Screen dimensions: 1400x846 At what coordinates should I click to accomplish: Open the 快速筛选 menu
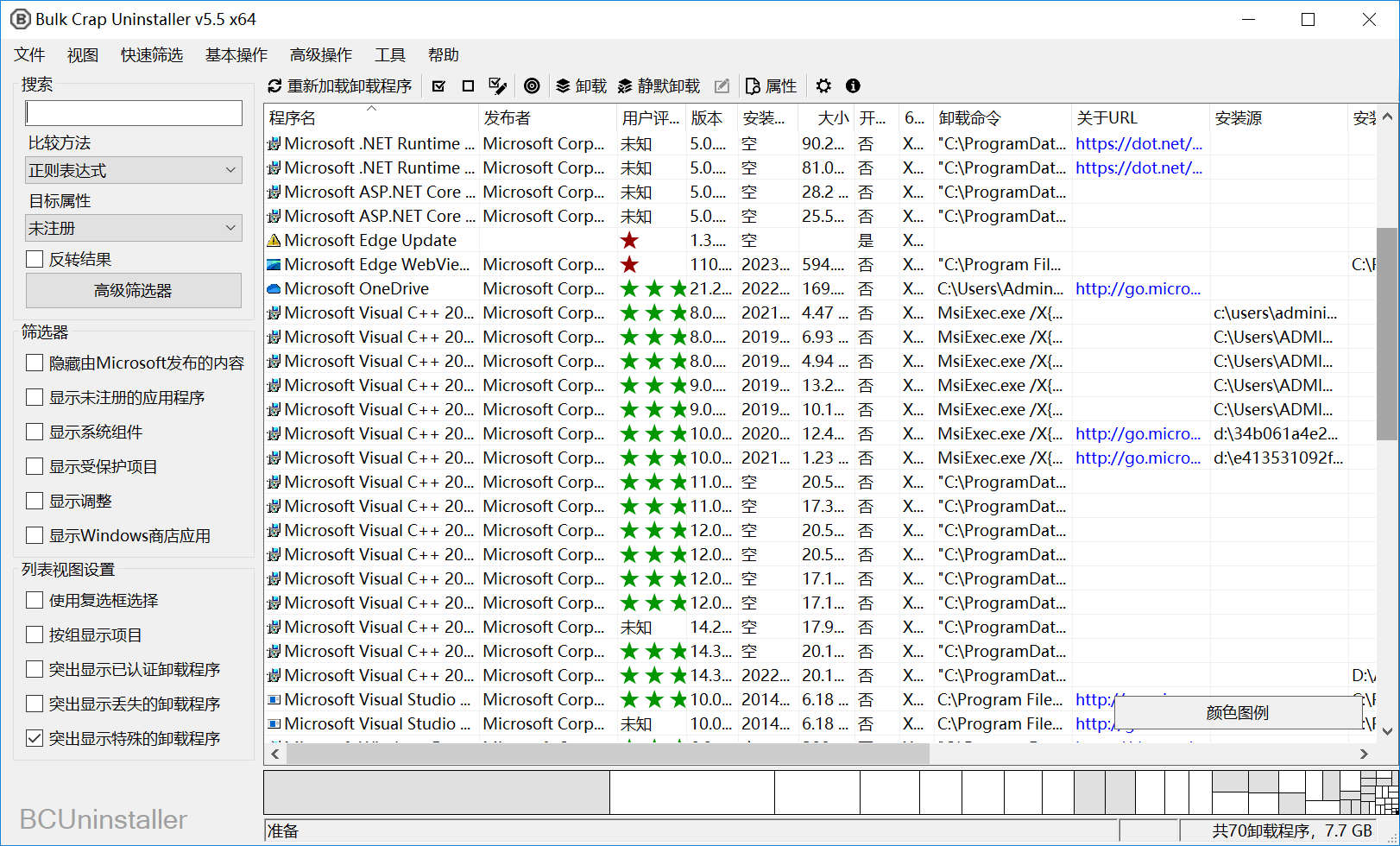(152, 55)
